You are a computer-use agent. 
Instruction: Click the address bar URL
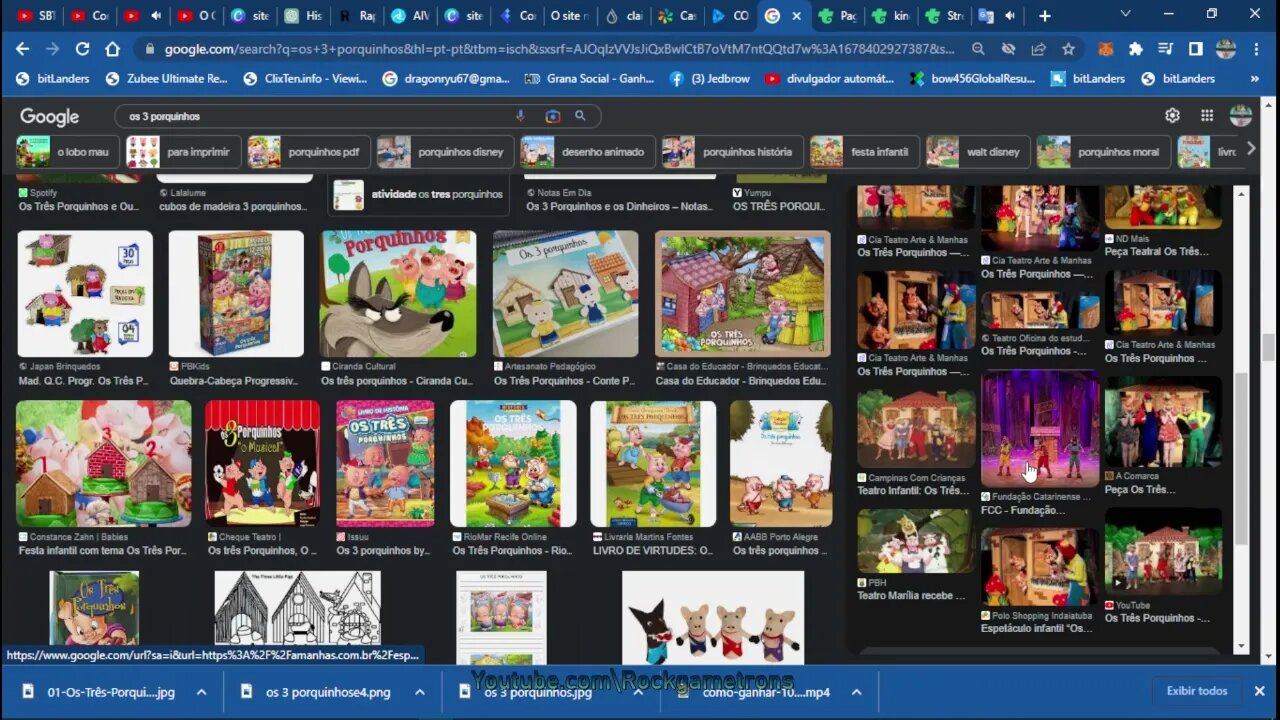click(558, 48)
